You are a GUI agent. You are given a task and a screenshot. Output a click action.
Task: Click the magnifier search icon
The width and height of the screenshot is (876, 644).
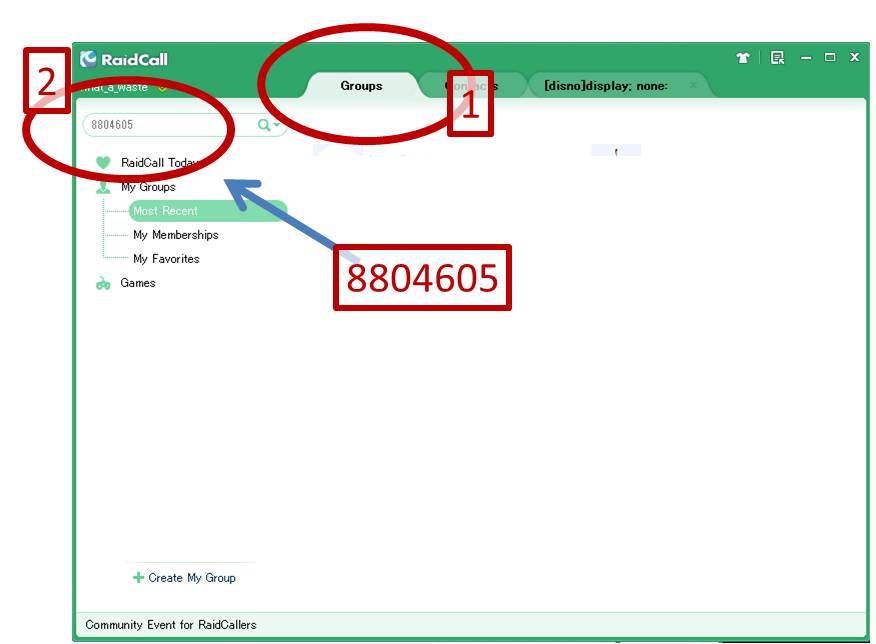tap(264, 125)
